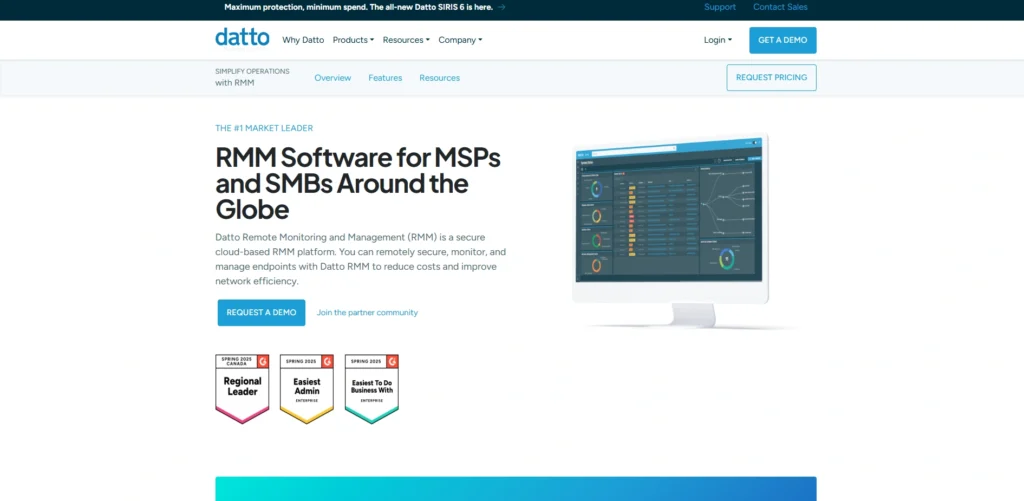Click the REQUEST PRICING button
The image size is (1024, 501).
coord(771,78)
